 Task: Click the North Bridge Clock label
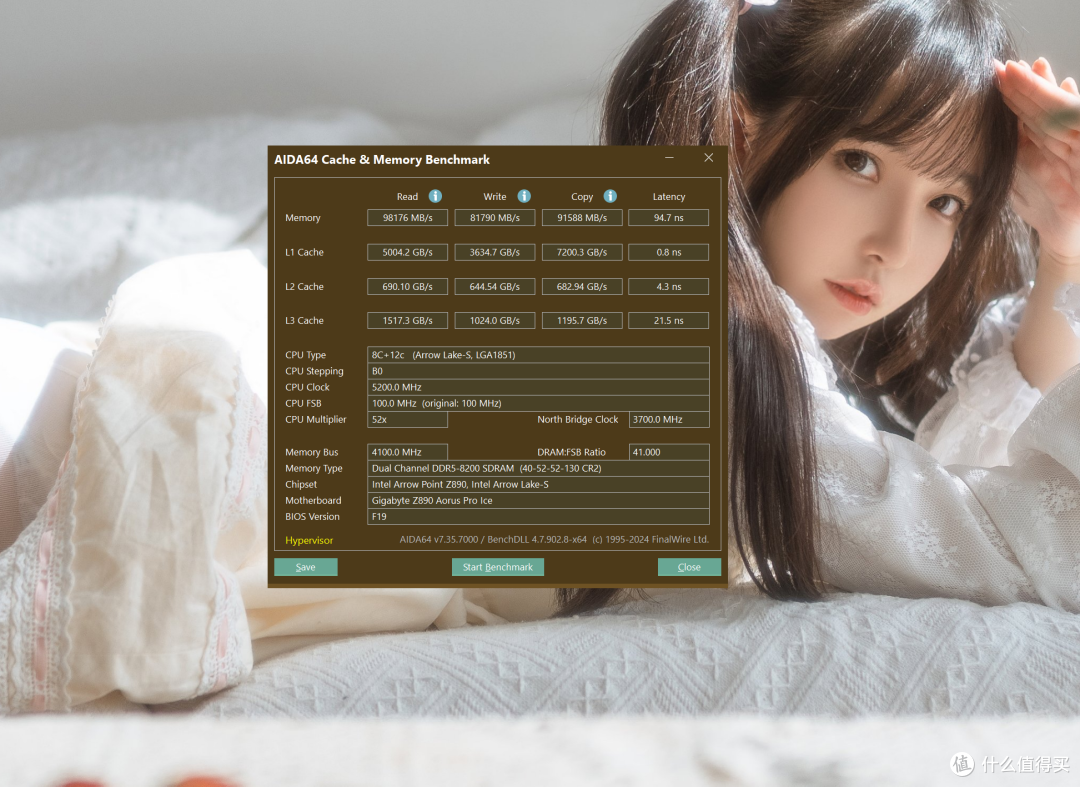pos(578,419)
